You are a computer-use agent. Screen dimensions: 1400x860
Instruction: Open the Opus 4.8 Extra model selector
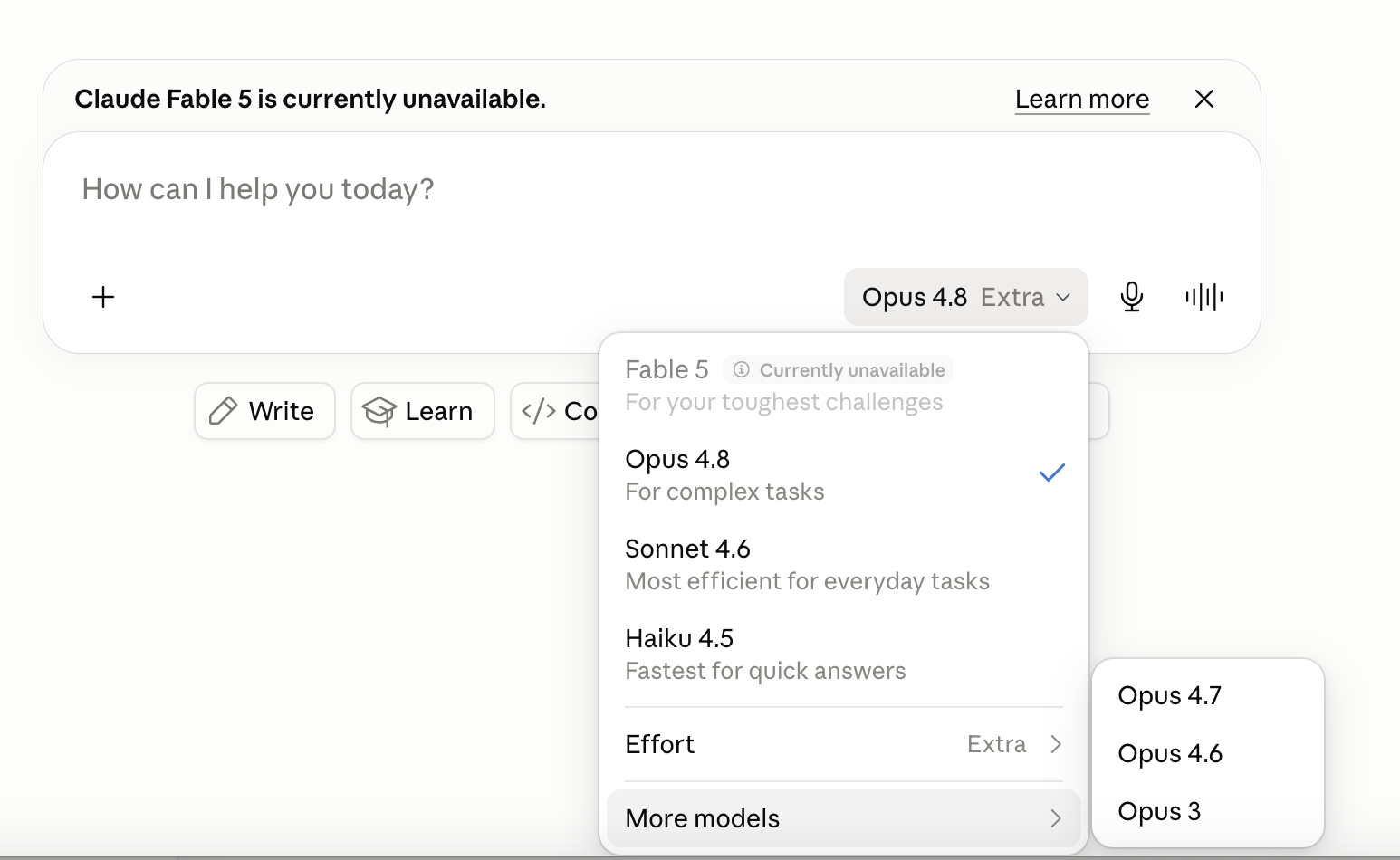click(966, 297)
